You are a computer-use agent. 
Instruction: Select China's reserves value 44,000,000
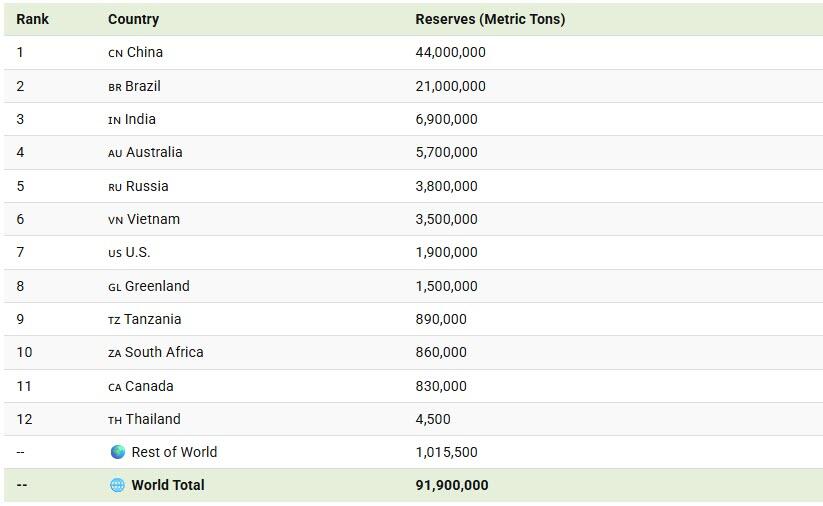[450, 52]
